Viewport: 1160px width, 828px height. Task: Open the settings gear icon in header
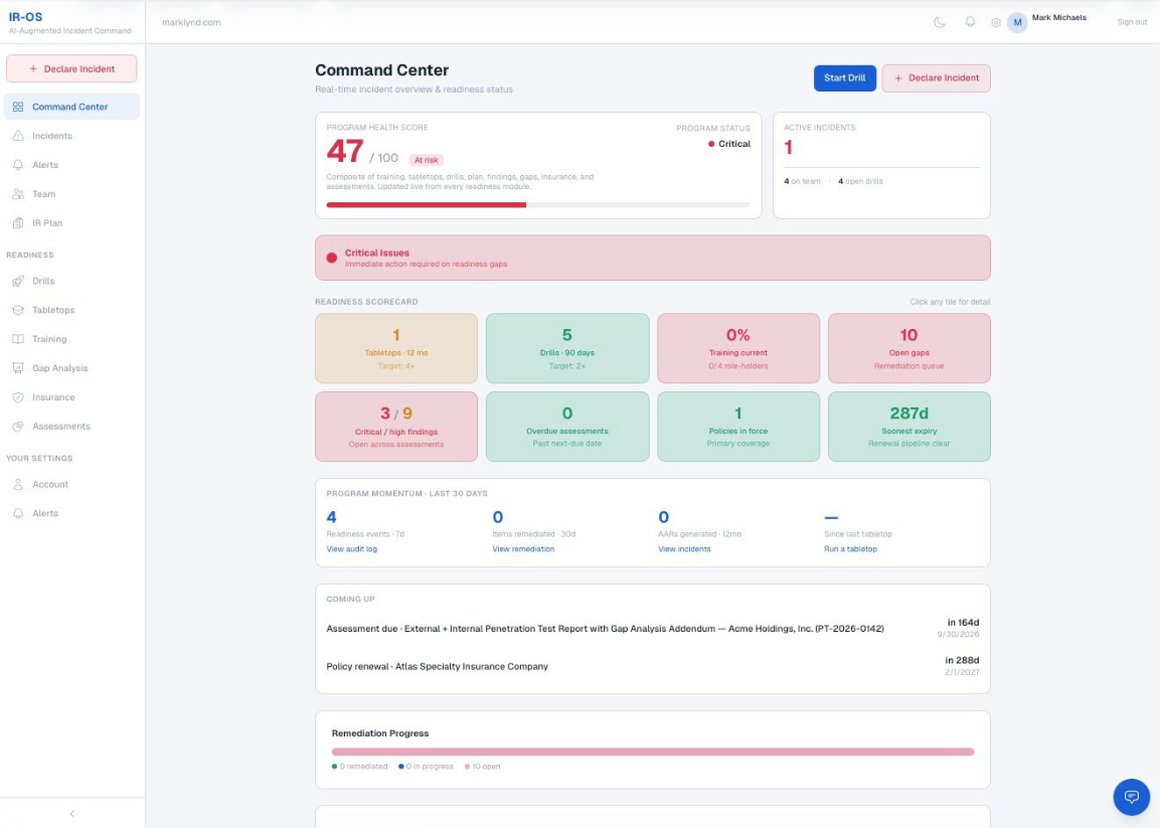(996, 22)
